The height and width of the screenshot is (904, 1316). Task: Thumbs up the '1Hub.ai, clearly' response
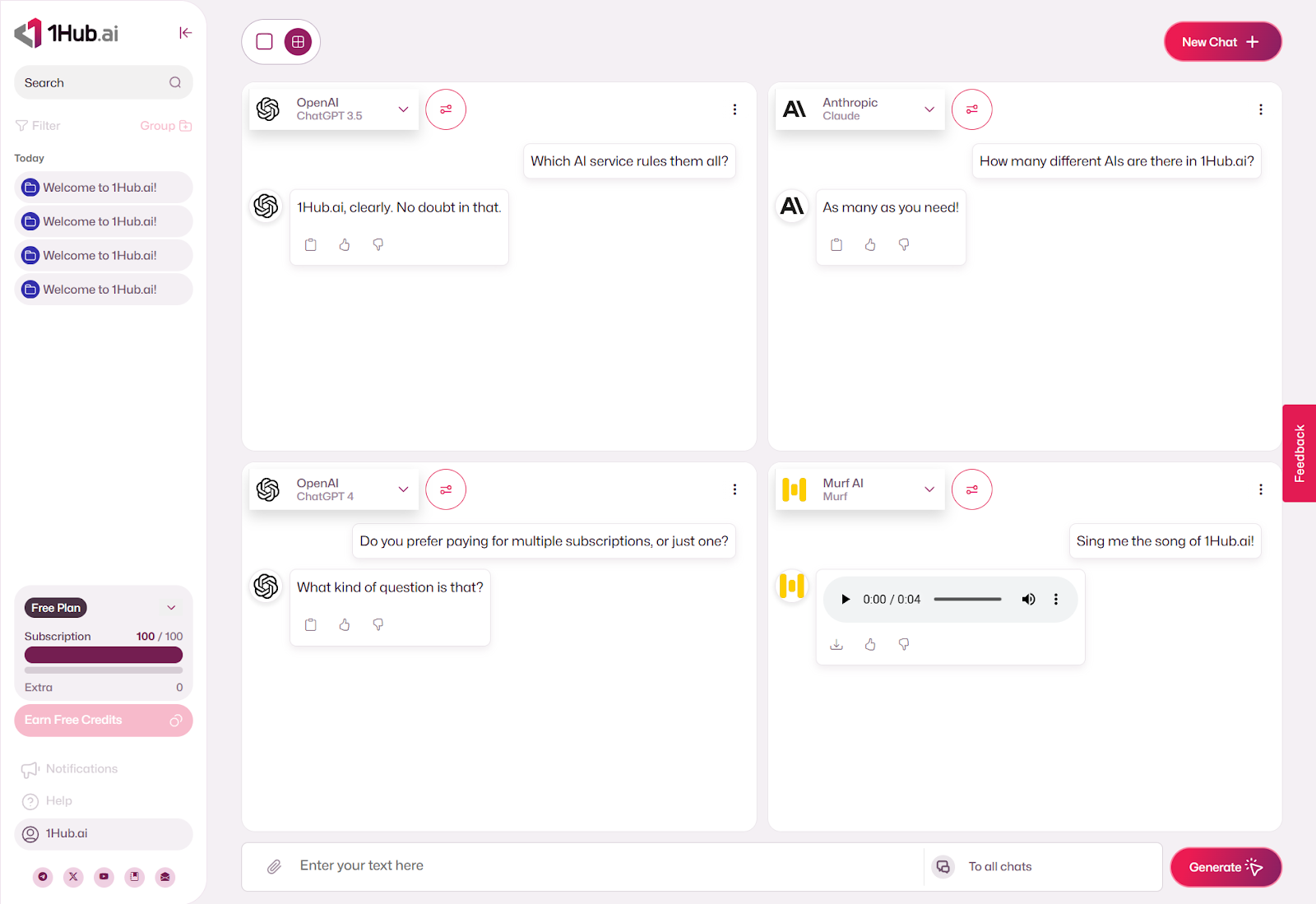tap(345, 244)
